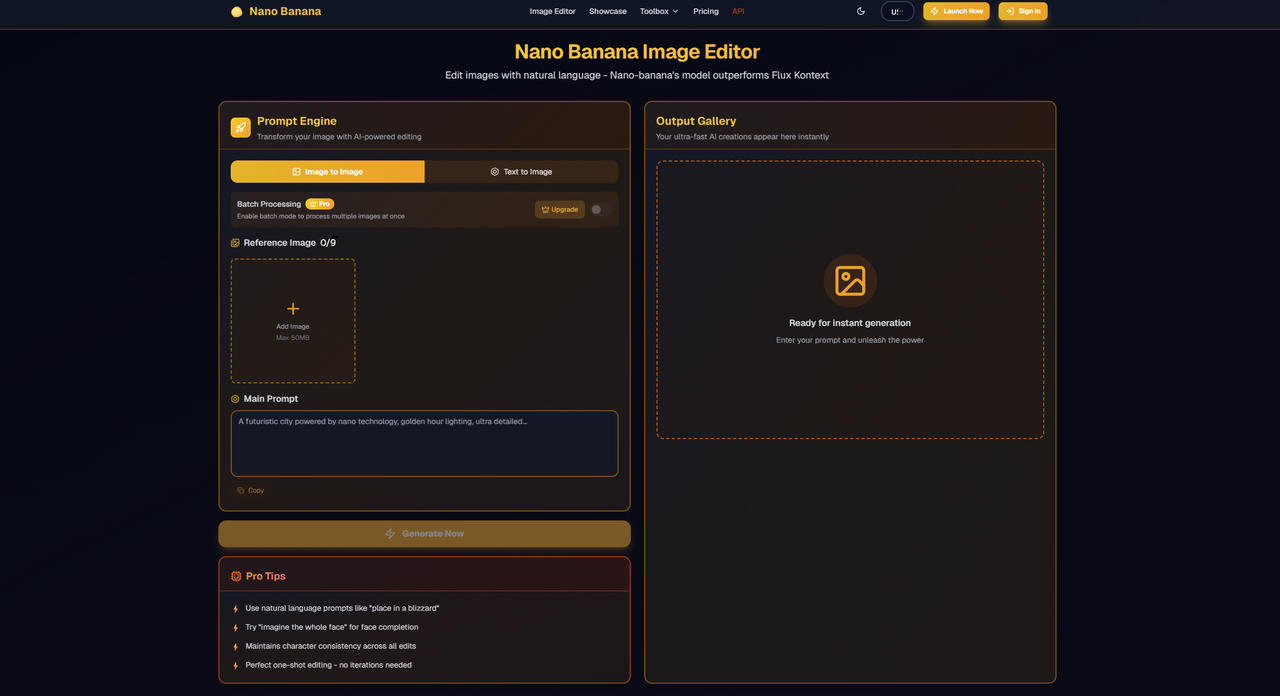This screenshot has width=1280, height=696.
Task: Click the Launch Now button
Action: [x=956, y=11]
